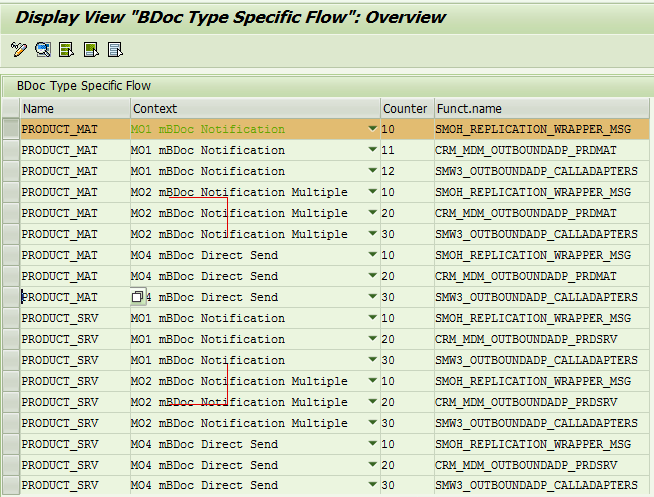Click CRM_MDM_OUTBOUNDADP_PRDSRV in PRODUCT_SRV MO1 row

tap(526, 339)
